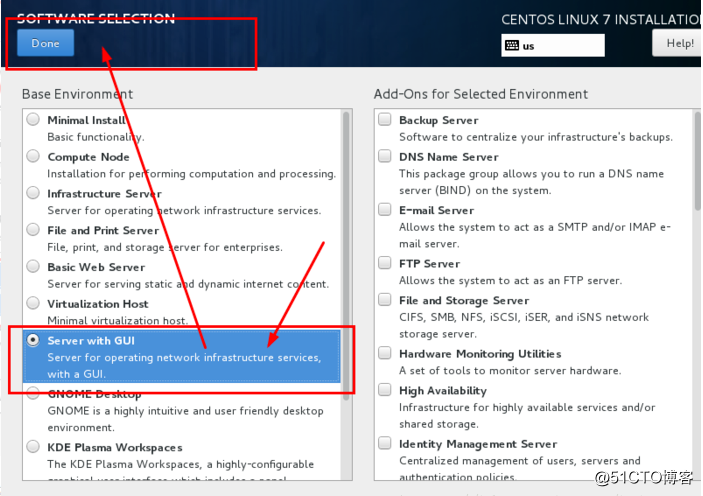Enable High Availability checkbox
Image resolution: width=703 pixels, height=496 pixels.
(x=385, y=390)
